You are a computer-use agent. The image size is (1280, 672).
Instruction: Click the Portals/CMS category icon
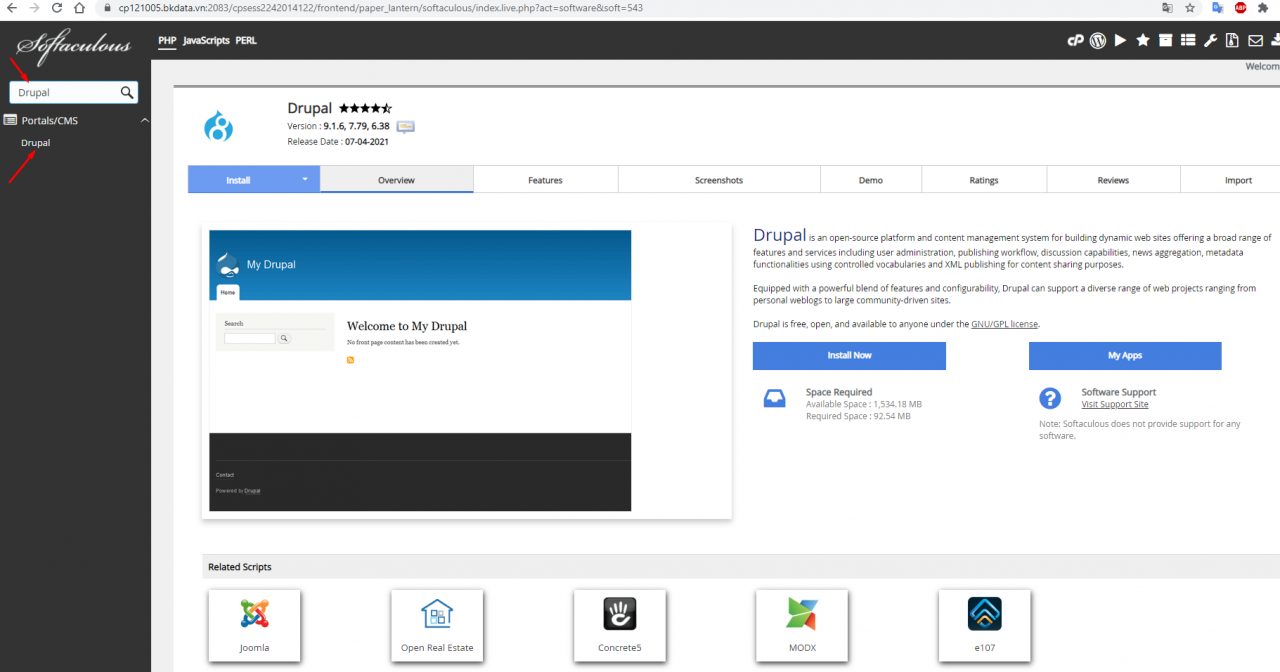(x=10, y=120)
